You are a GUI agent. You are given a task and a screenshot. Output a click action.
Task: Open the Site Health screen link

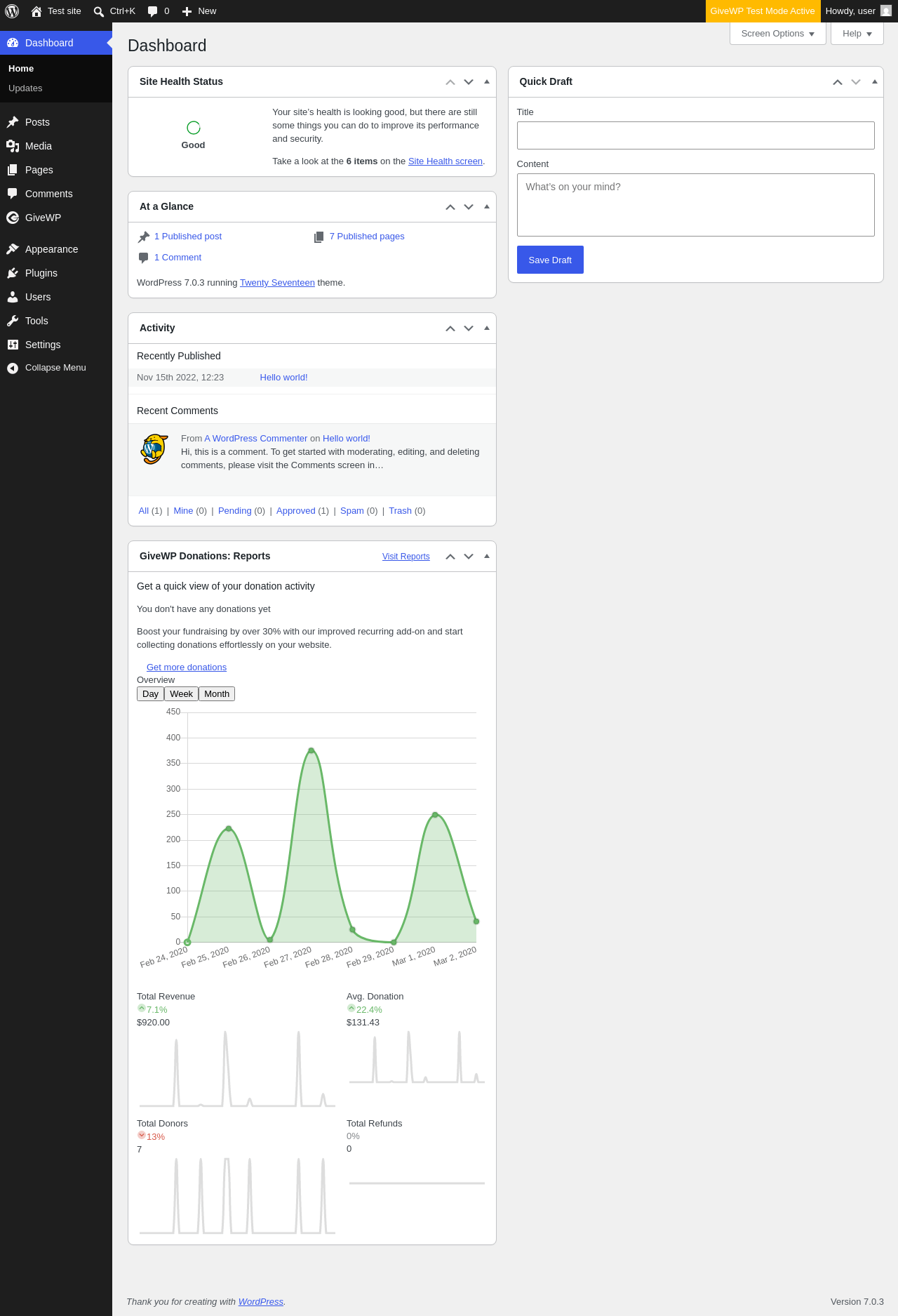445,161
